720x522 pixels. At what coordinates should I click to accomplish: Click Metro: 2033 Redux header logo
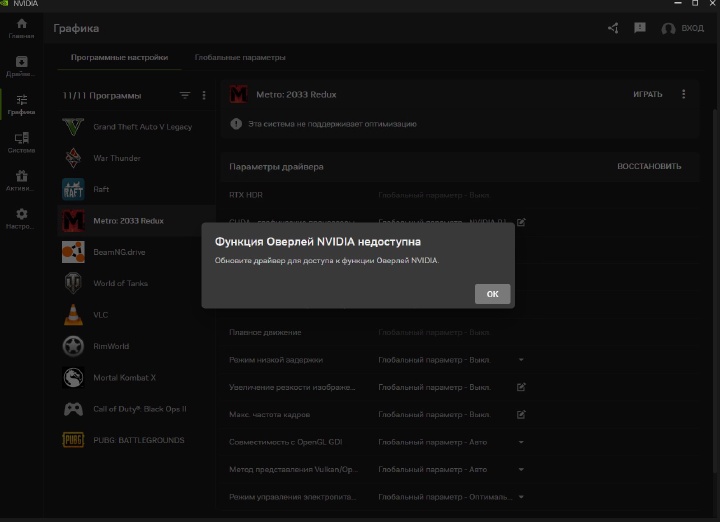tap(238, 95)
